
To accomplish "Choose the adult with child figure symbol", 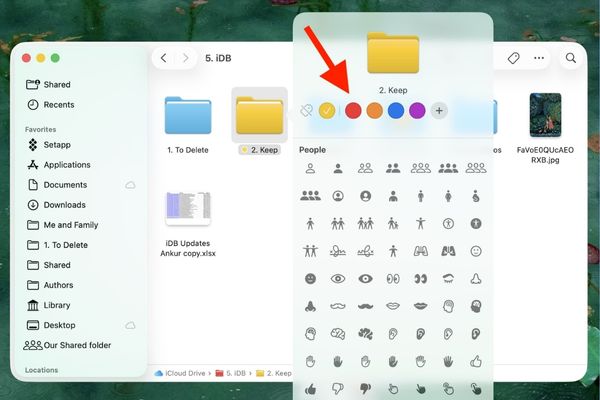I will coord(393,224).
